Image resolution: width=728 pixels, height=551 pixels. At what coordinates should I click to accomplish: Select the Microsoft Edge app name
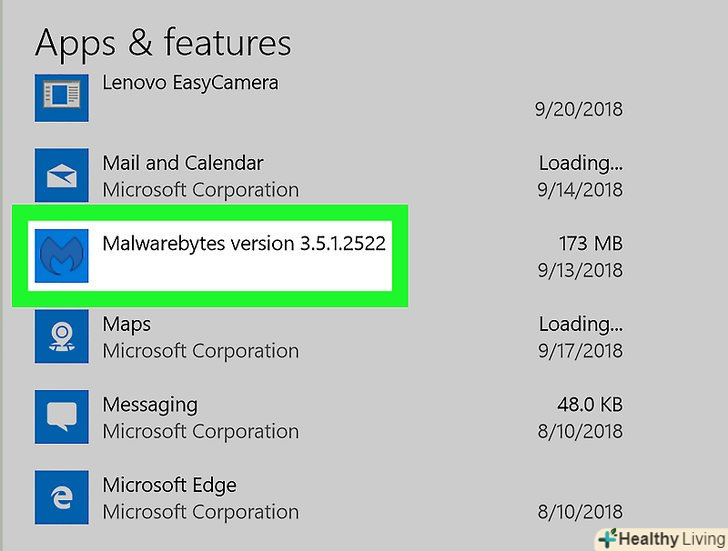coord(170,485)
